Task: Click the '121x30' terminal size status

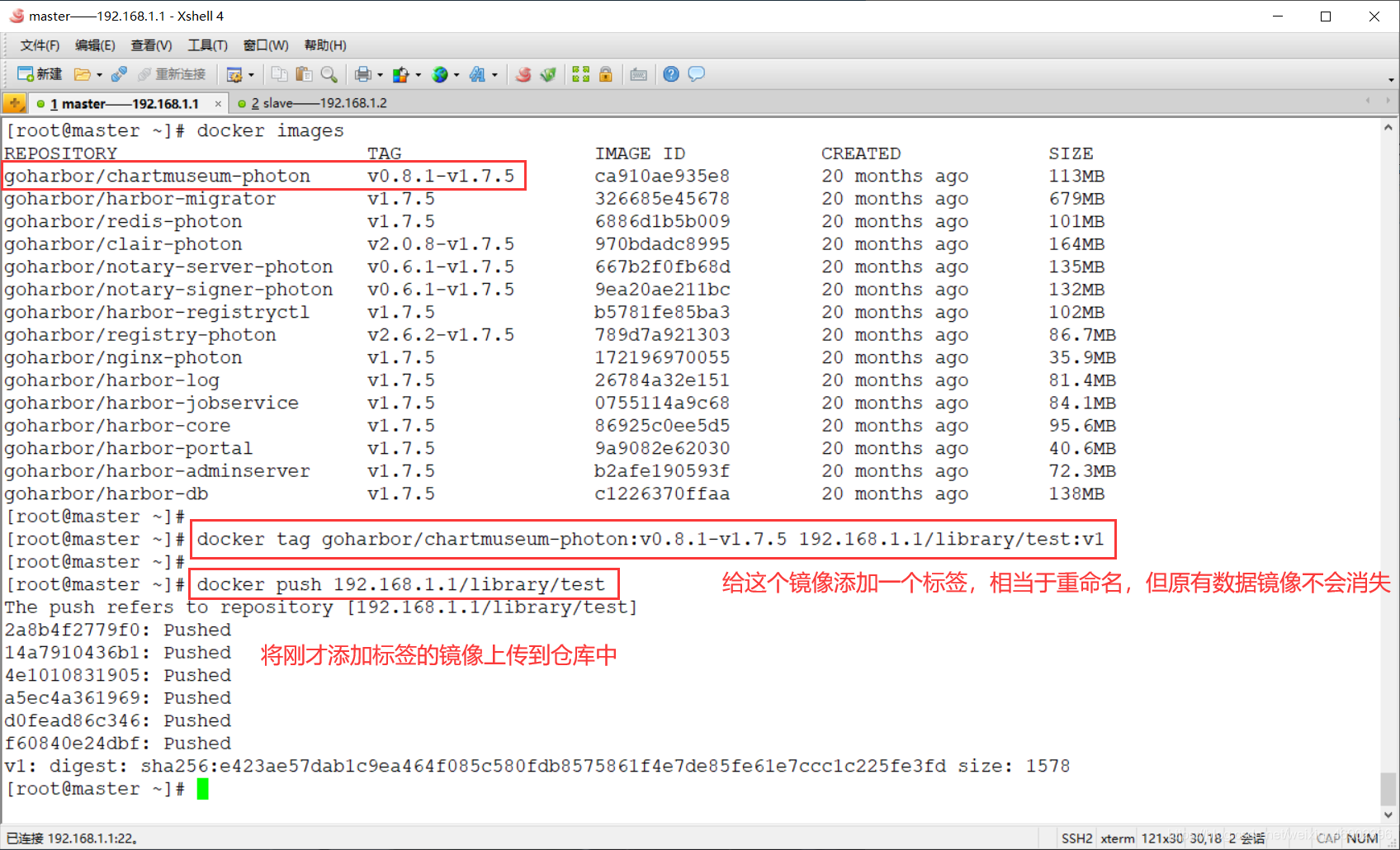Action: coord(1161,838)
